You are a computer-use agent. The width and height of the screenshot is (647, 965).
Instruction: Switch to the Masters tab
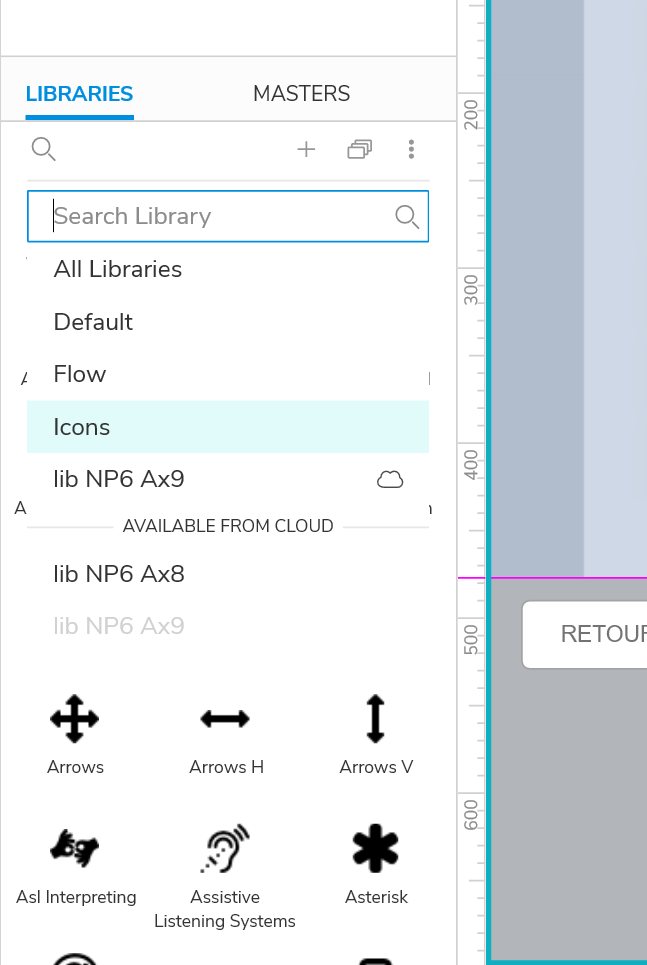coord(301,94)
